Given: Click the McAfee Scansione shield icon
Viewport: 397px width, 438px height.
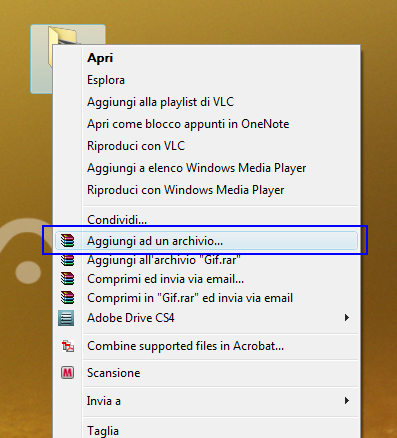Looking at the screenshot, I should (x=67, y=373).
